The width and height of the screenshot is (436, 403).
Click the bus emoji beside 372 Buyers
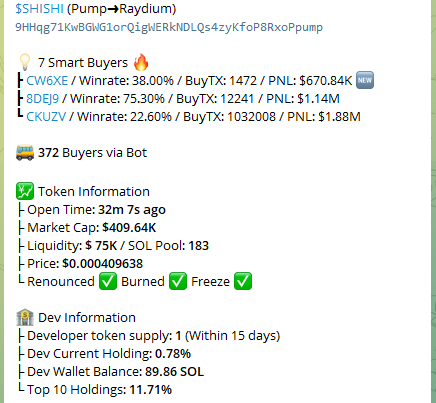tap(25, 153)
